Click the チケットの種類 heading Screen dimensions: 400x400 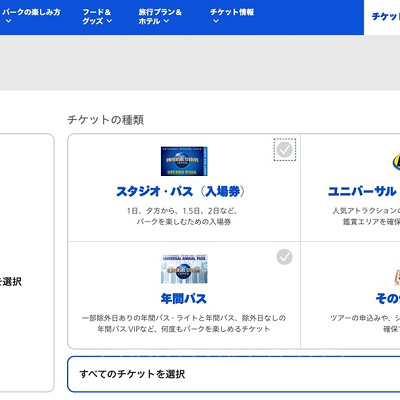pos(106,120)
